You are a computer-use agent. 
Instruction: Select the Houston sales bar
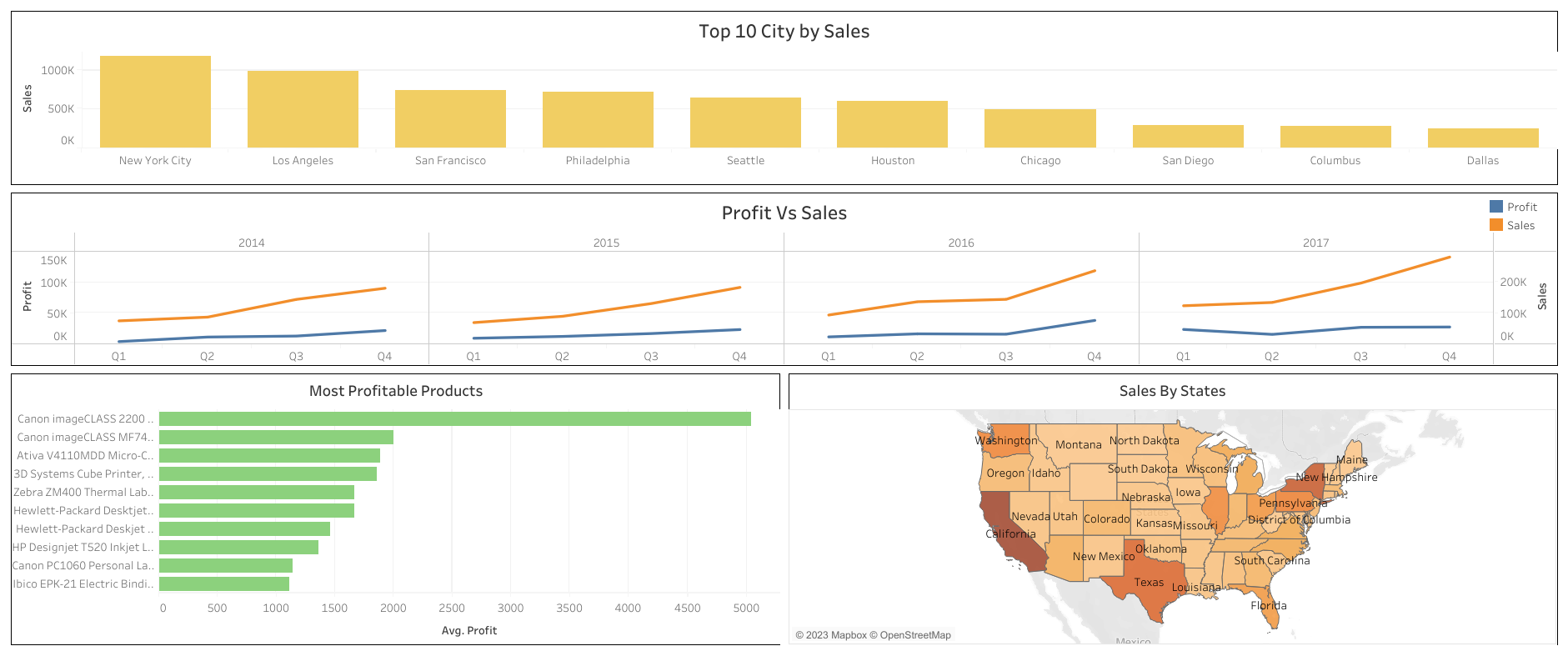click(x=892, y=124)
